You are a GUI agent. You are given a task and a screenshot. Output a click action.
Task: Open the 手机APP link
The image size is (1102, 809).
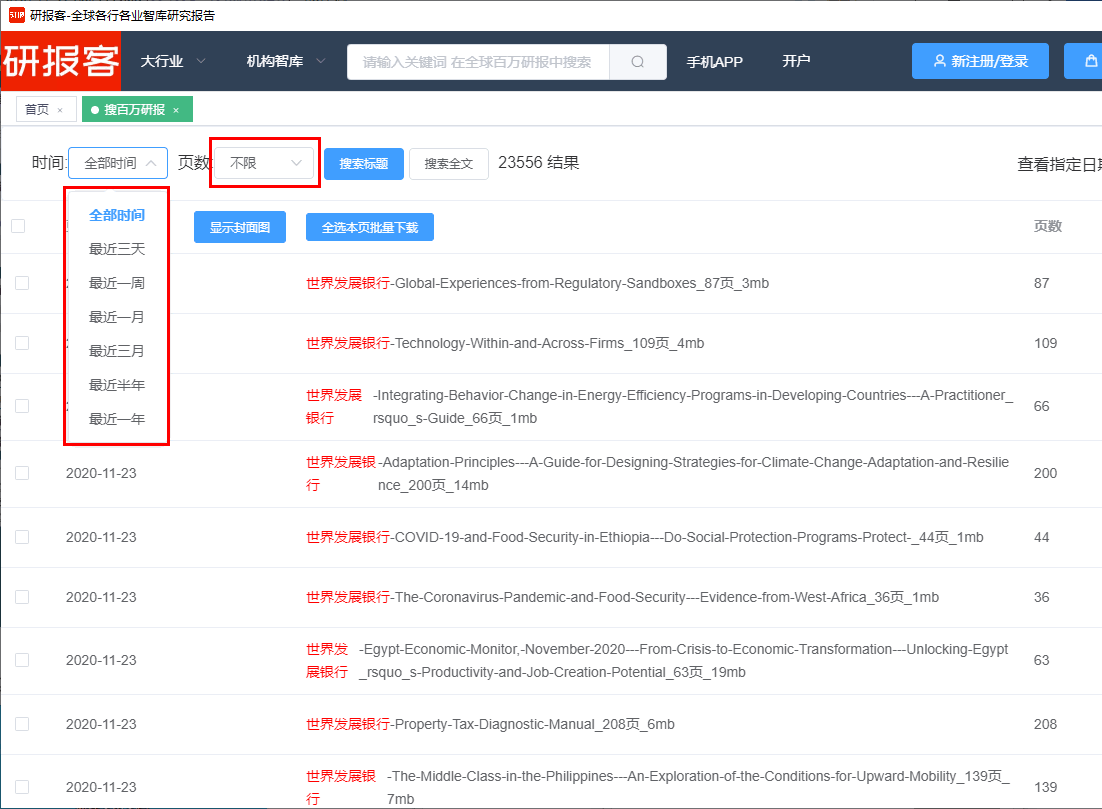pyautogui.click(x=715, y=62)
